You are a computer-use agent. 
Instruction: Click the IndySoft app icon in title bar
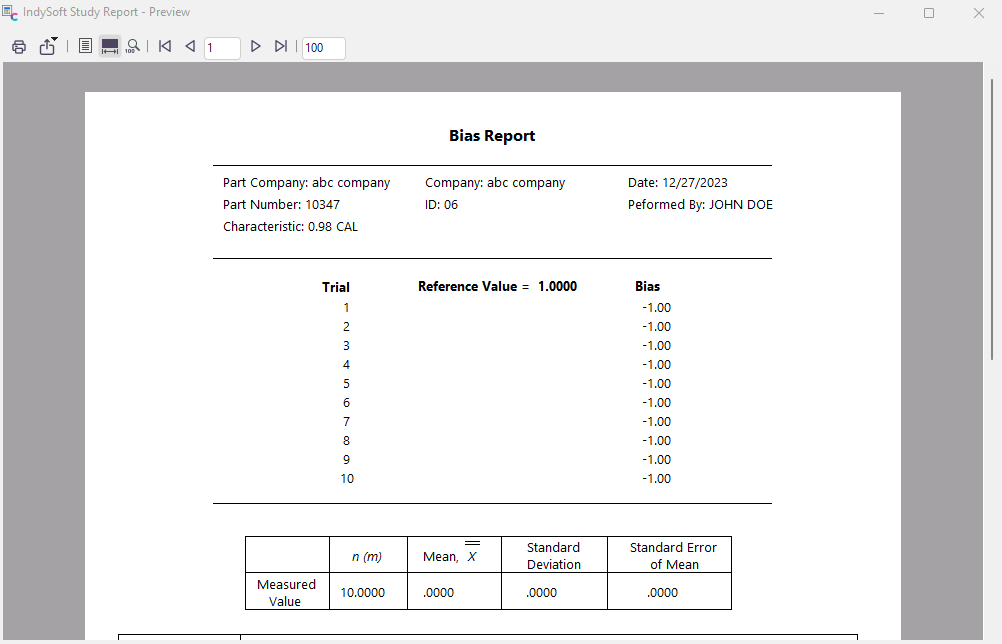pos(10,12)
